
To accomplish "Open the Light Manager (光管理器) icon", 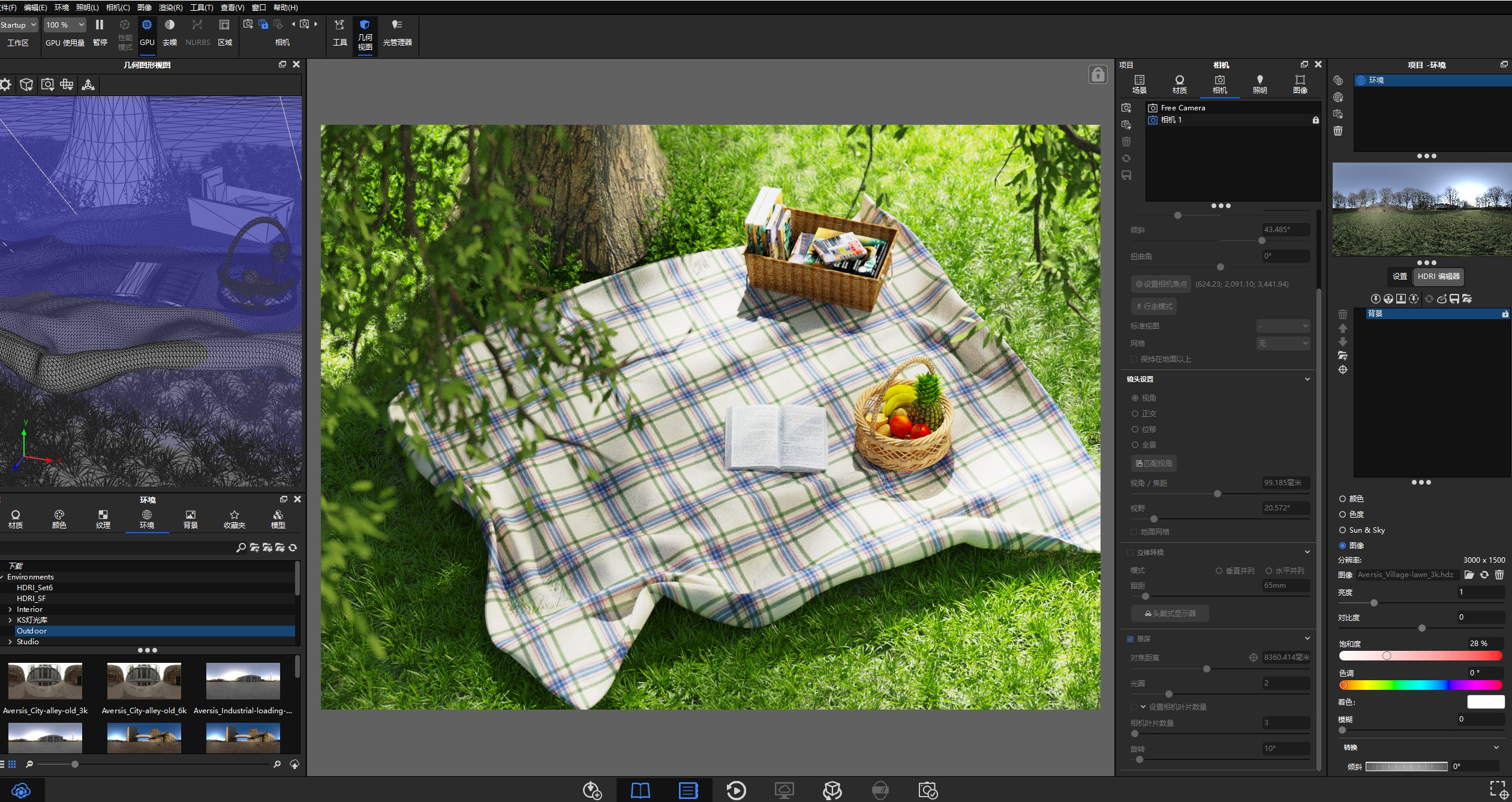I will coord(396,25).
